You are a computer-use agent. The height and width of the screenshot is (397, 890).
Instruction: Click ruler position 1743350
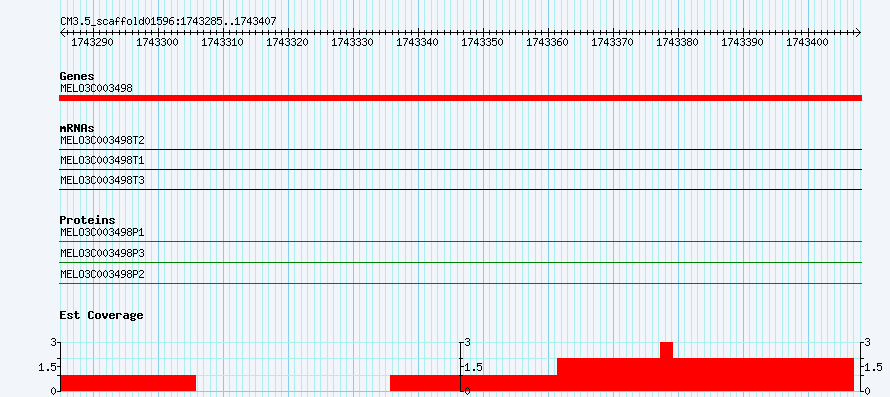(483, 42)
